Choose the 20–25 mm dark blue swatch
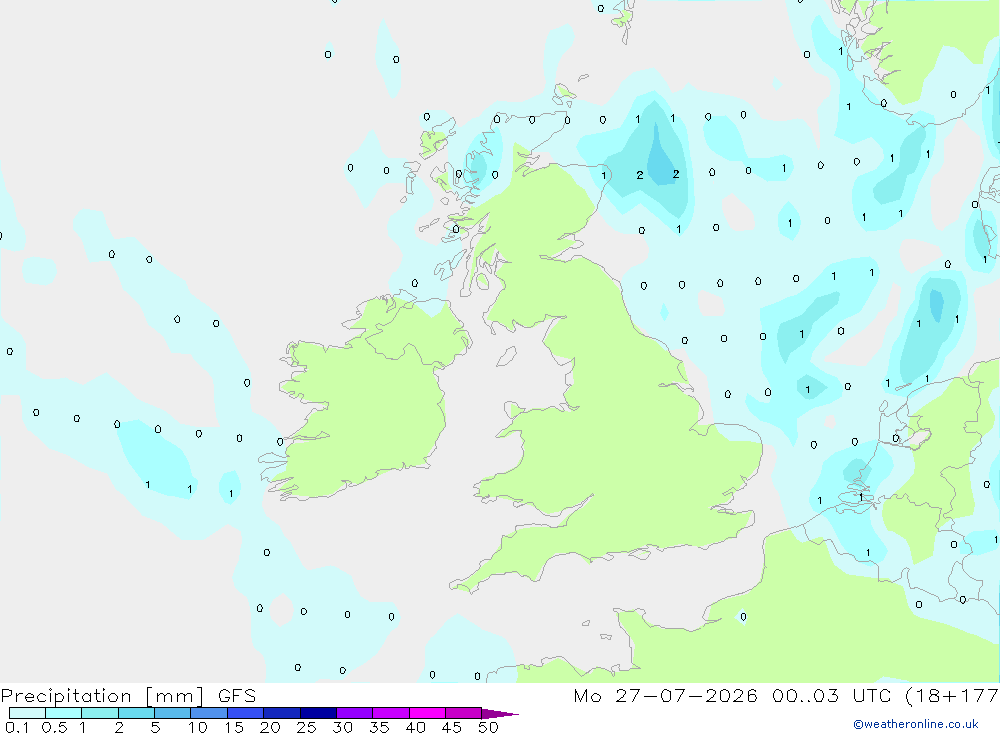The width and height of the screenshot is (1000, 733). tap(282, 713)
